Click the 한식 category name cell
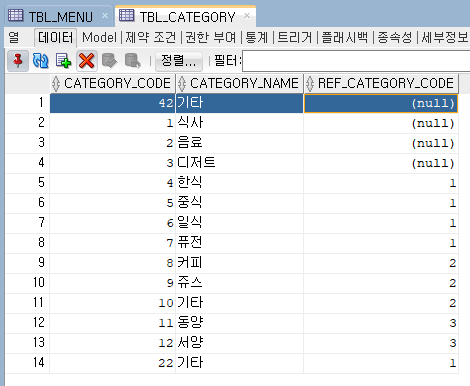 point(240,183)
